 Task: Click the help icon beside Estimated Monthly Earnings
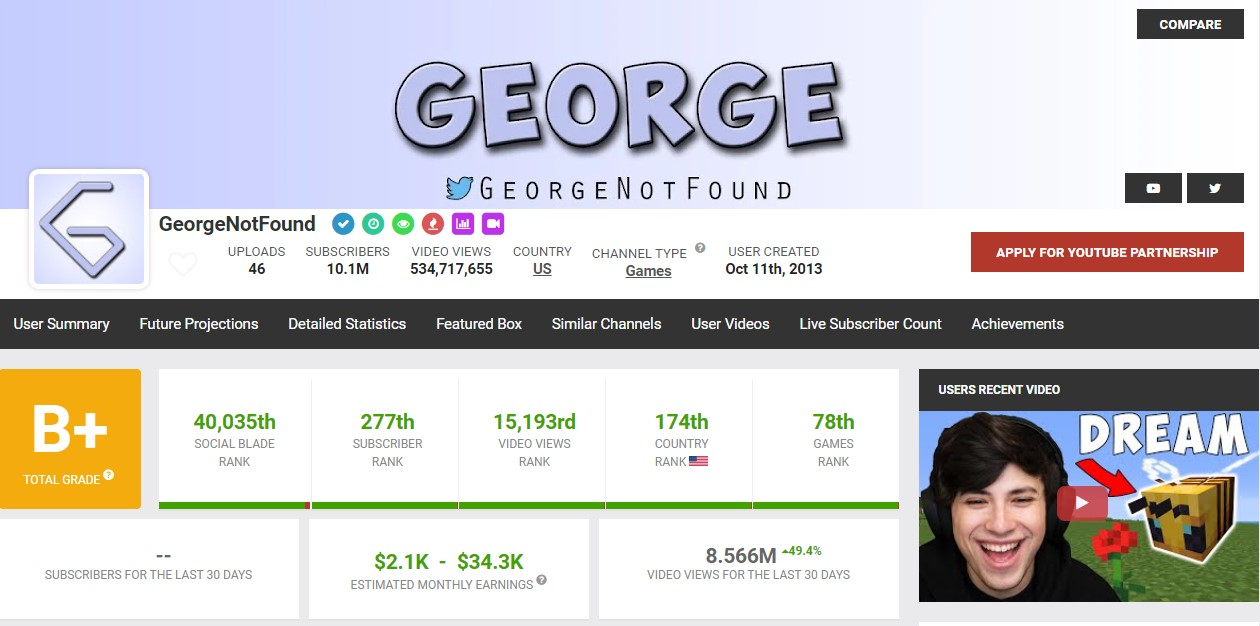pos(541,580)
